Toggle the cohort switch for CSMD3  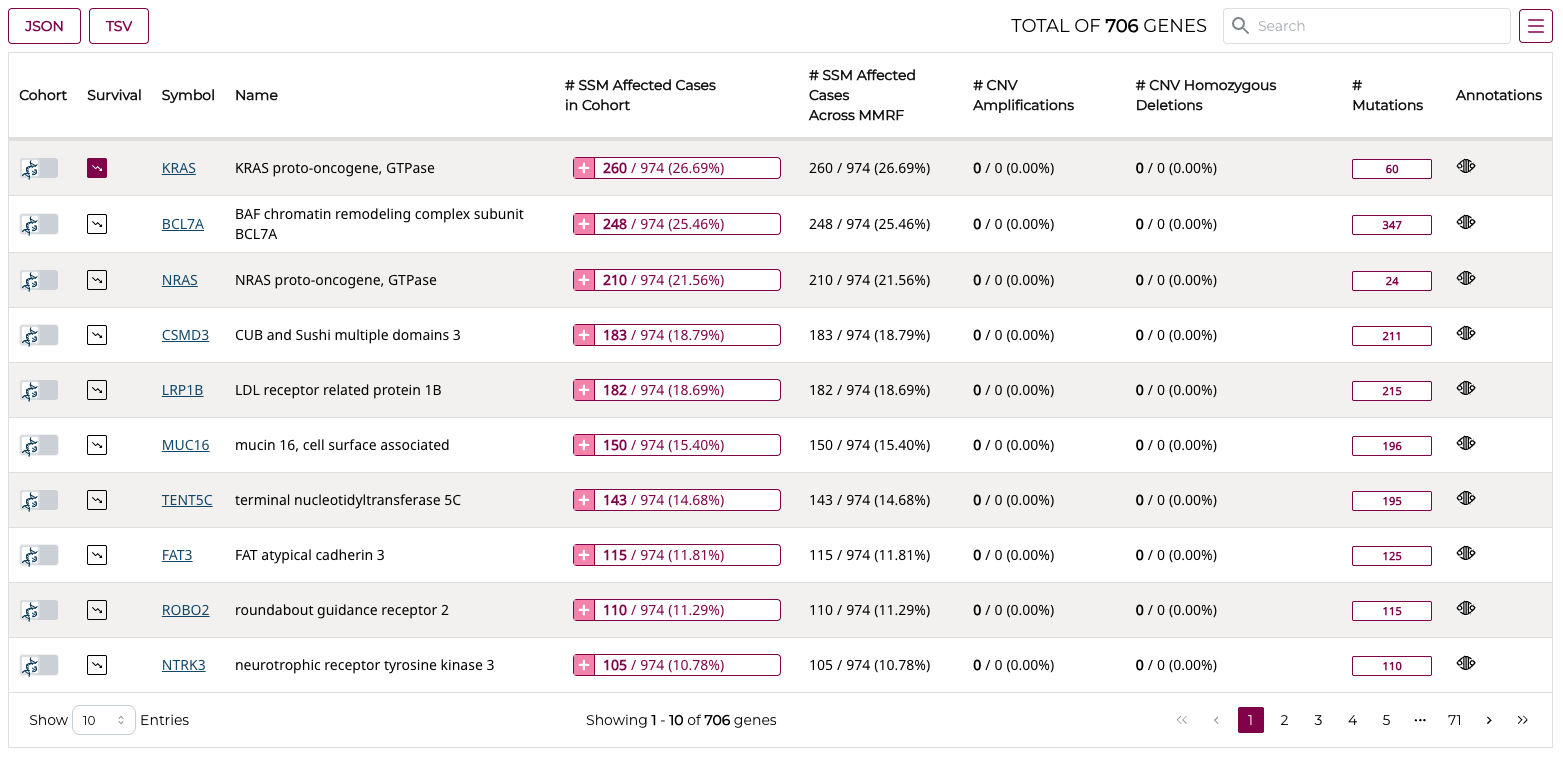tap(39, 335)
